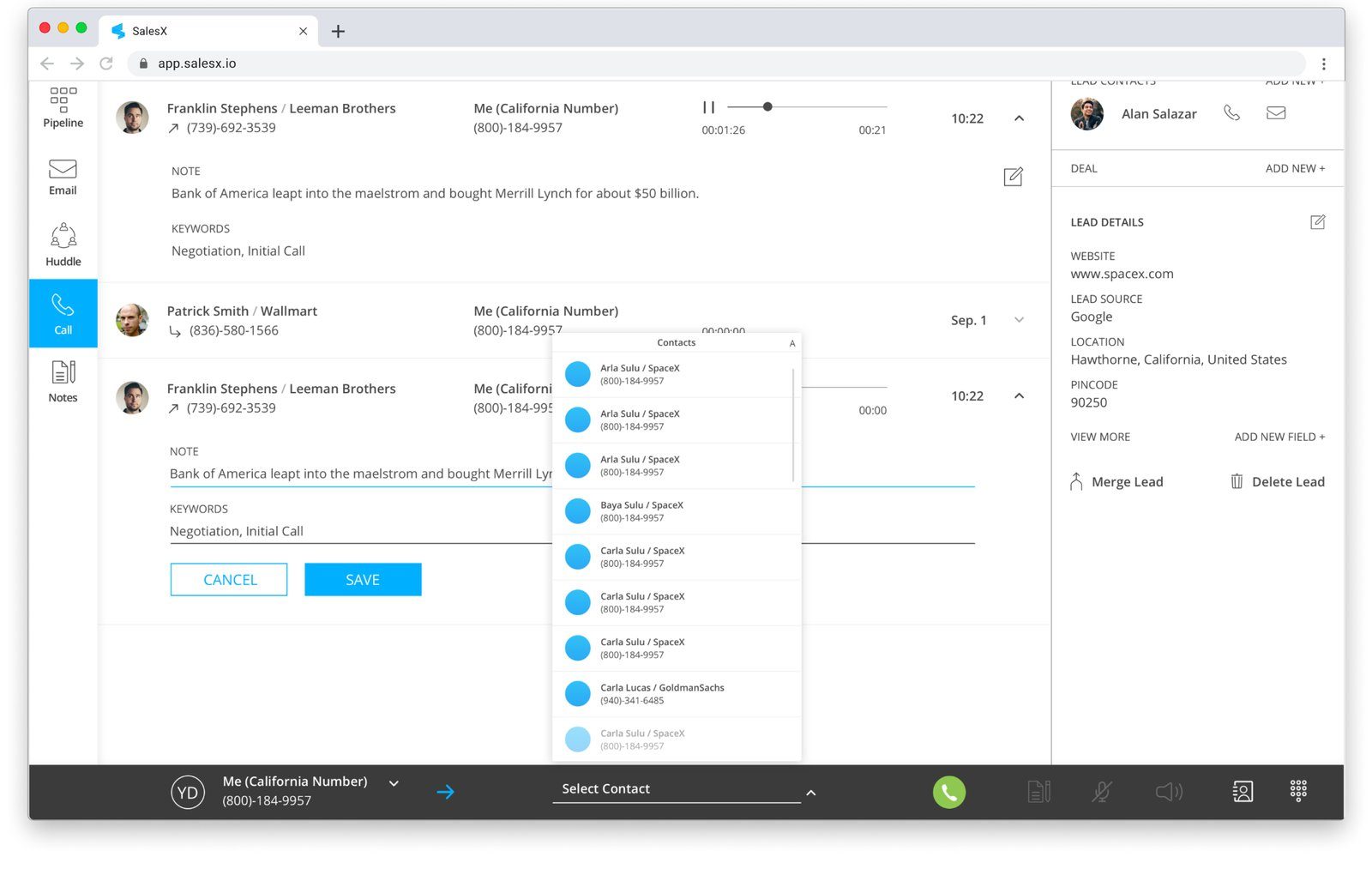Screen dimensions: 1372x869
Task: Call Alan Salazar using phone icon
Action: (1231, 113)
